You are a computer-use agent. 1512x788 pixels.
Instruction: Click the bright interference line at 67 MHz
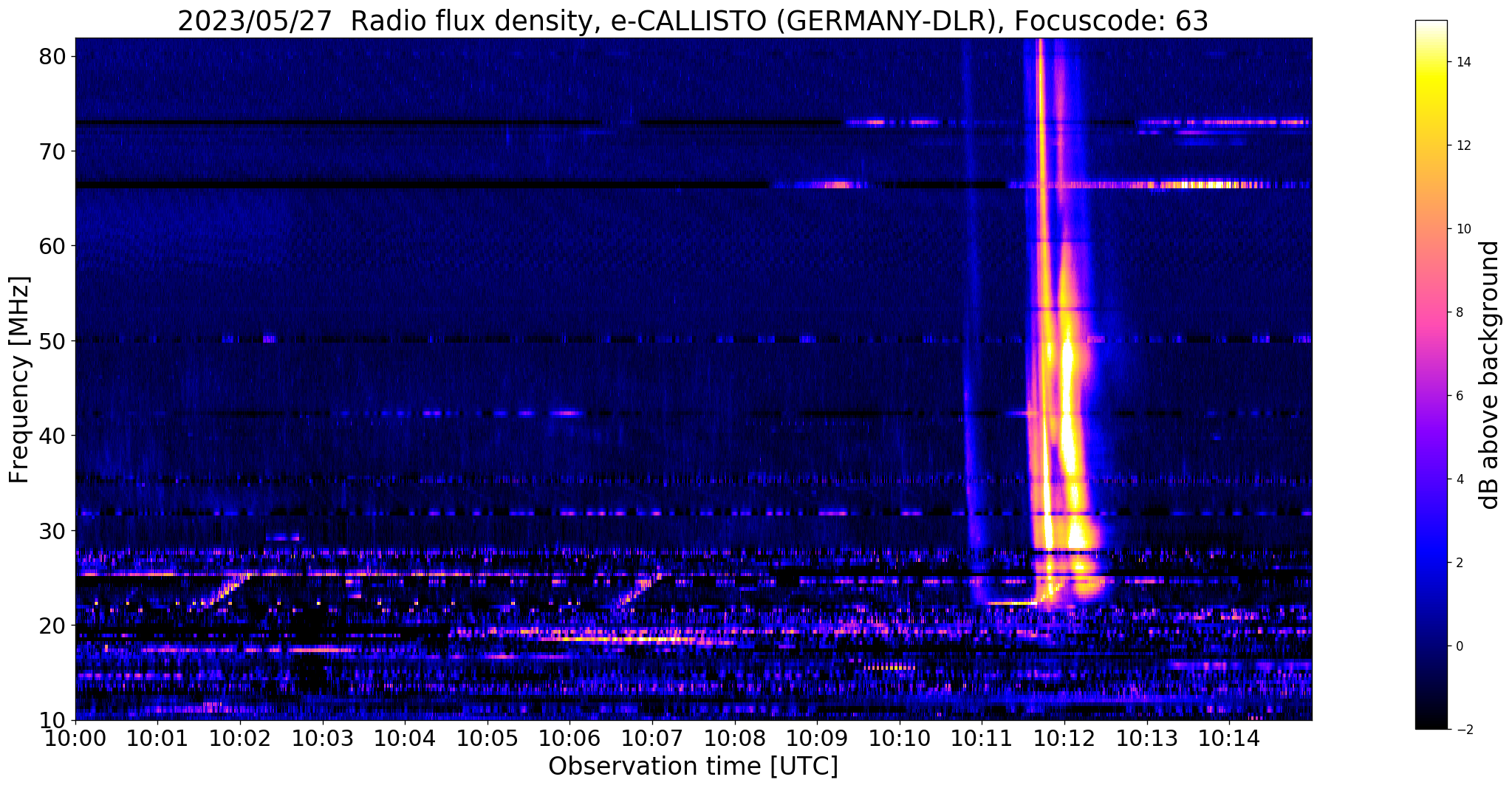pos(1160,185)
